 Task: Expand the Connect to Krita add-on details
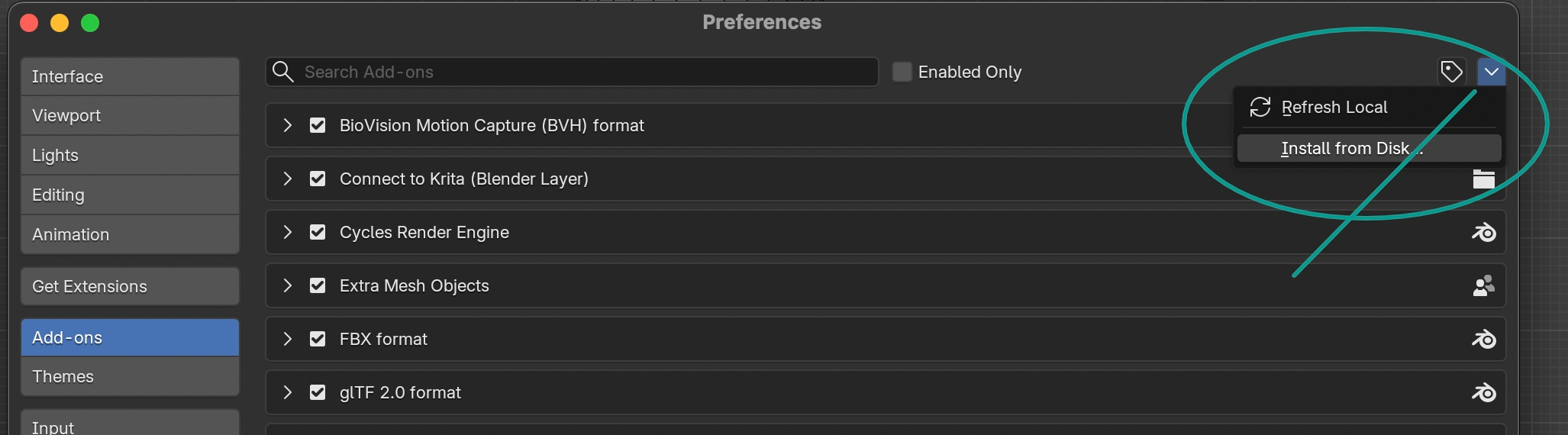click(x=288, y=179)
